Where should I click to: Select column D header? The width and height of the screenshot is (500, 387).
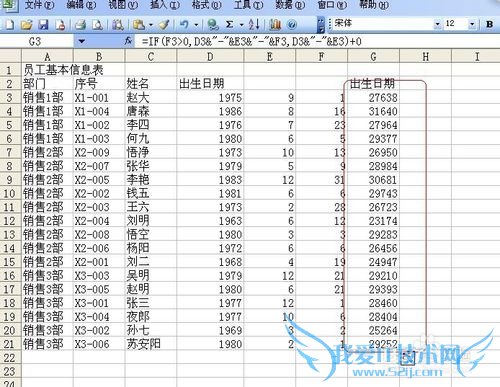(x=210, y=56)
